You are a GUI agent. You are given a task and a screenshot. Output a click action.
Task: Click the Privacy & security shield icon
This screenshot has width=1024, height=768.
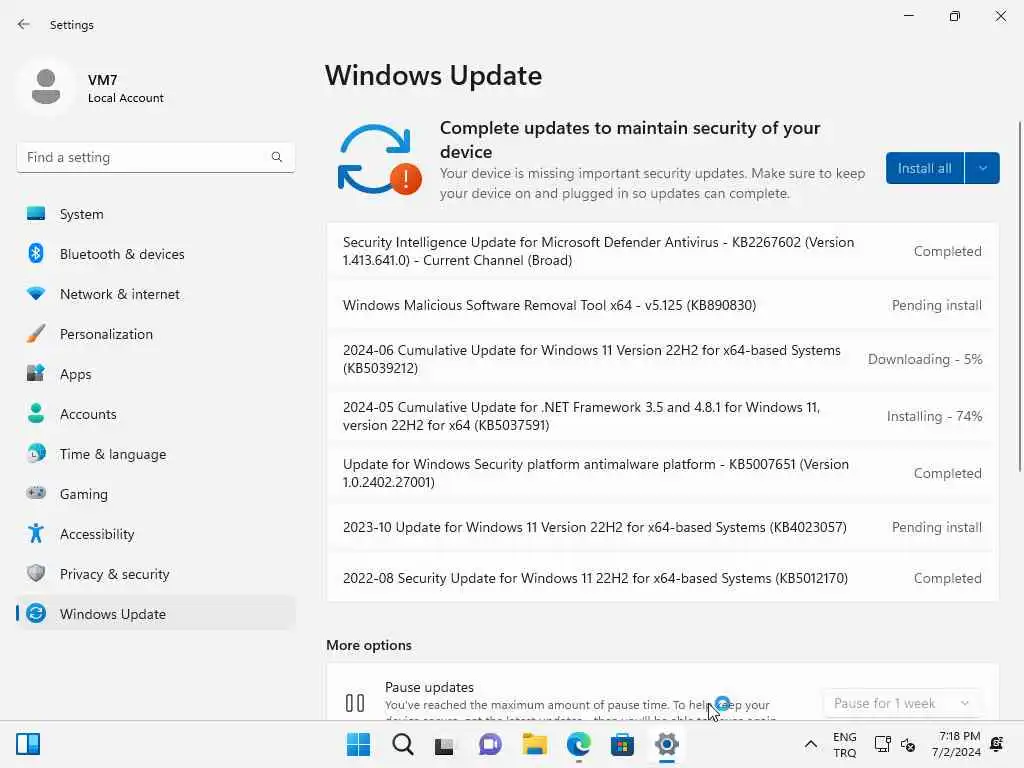tap(36, 573)
